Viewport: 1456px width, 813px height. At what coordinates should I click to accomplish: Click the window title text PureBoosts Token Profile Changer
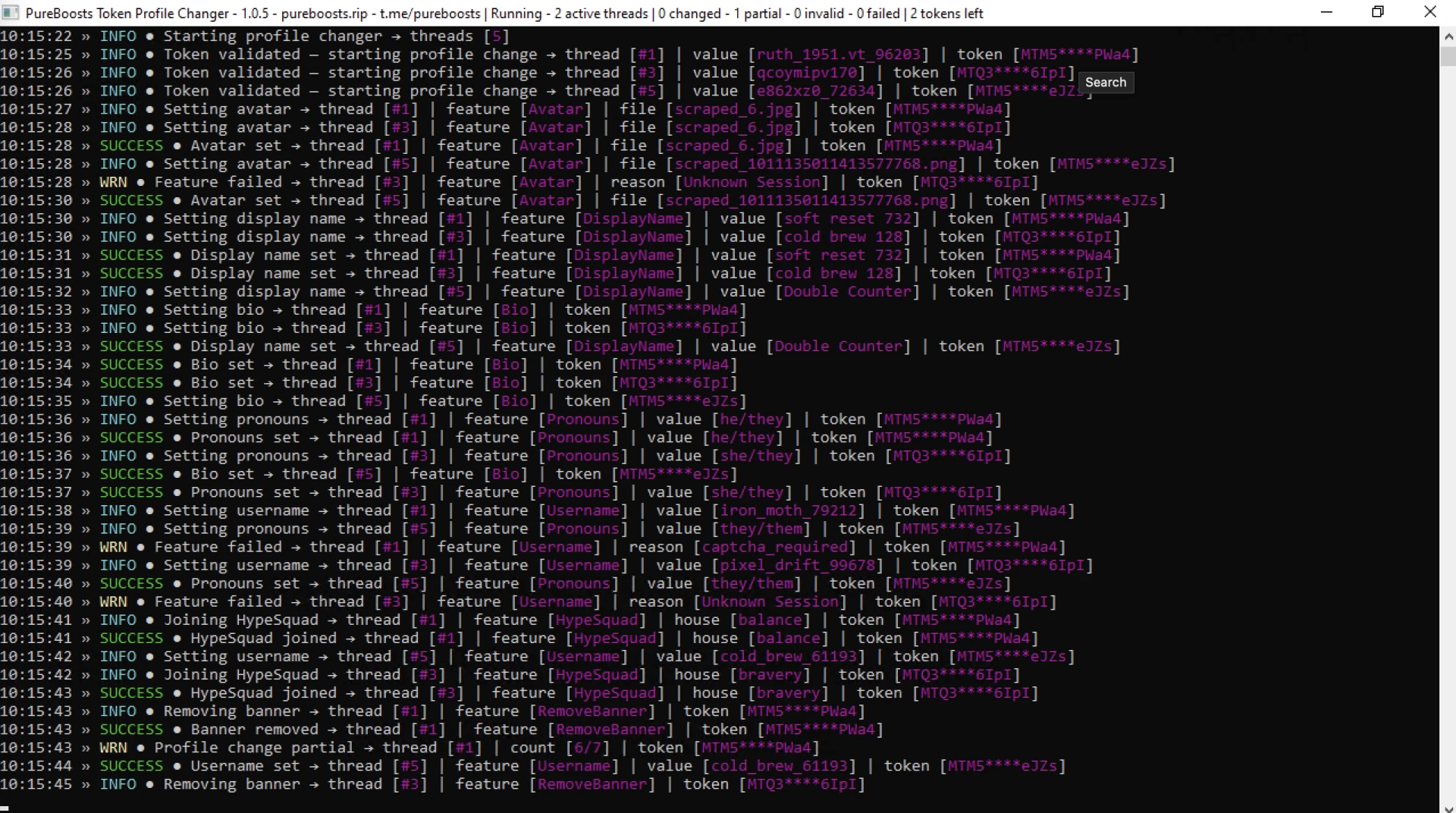[127, 13]
